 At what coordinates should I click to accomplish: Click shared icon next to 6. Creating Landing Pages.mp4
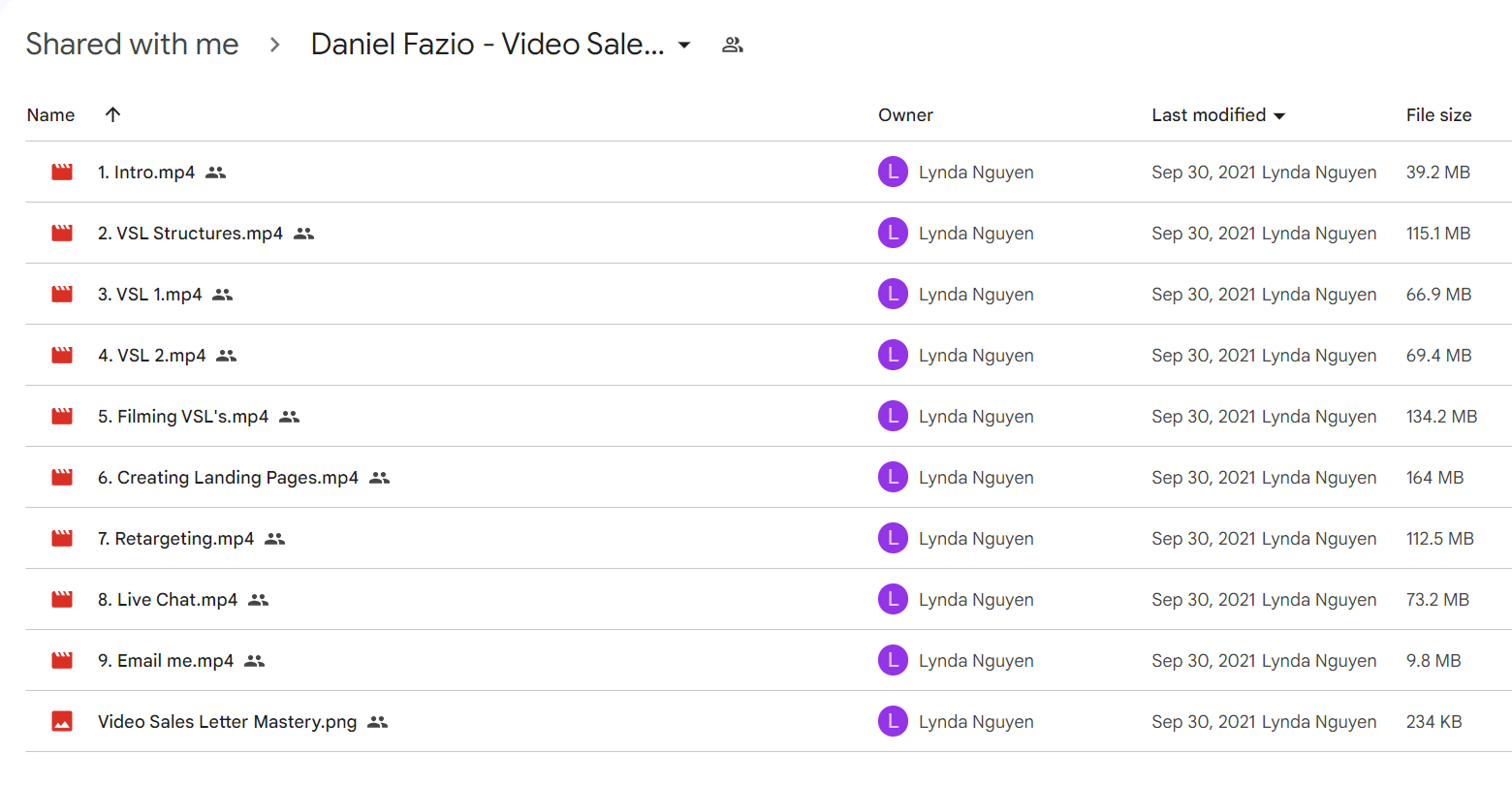[x=380, y=478]
